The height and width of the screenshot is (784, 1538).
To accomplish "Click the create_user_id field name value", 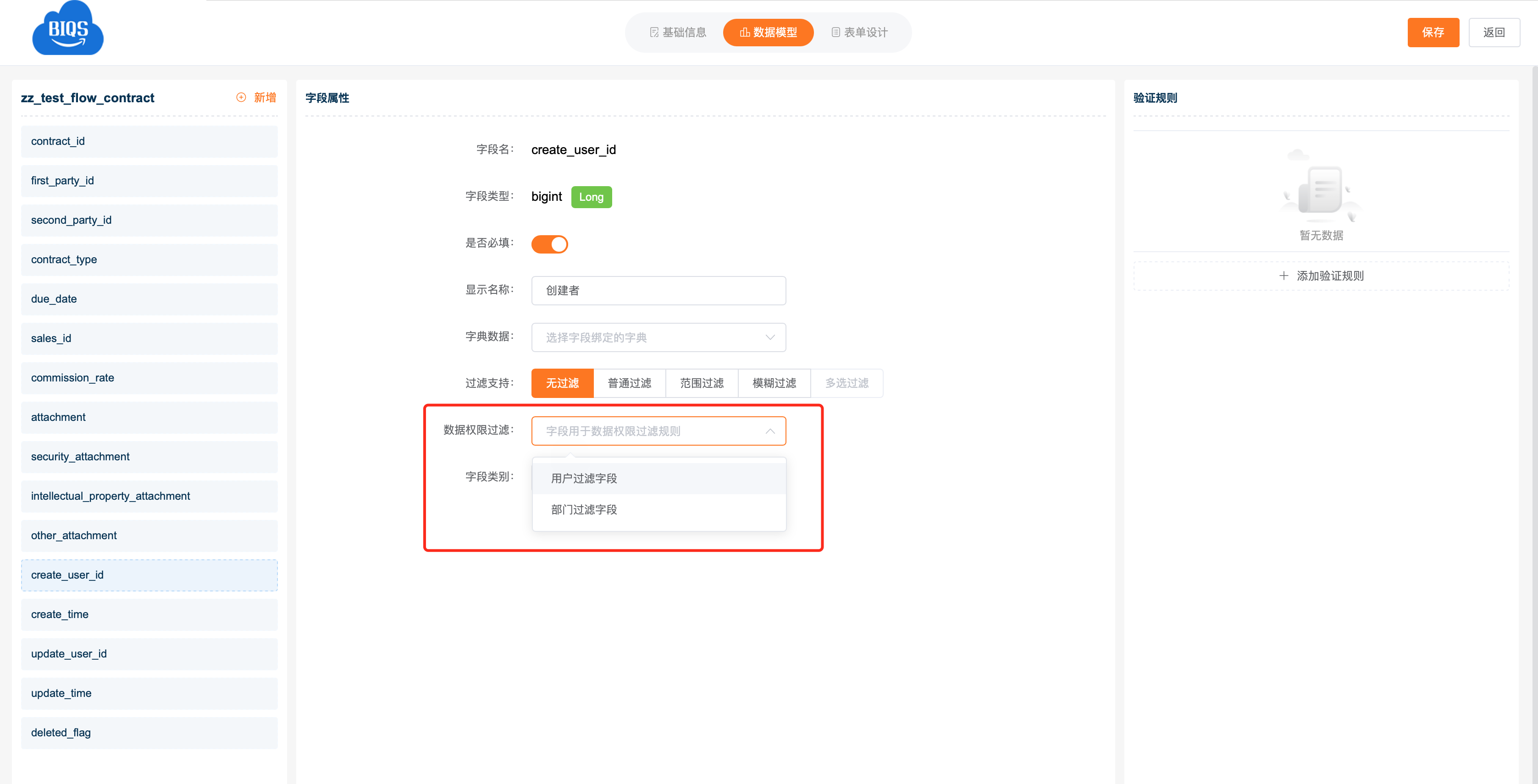I will click(x=573, y=149).
